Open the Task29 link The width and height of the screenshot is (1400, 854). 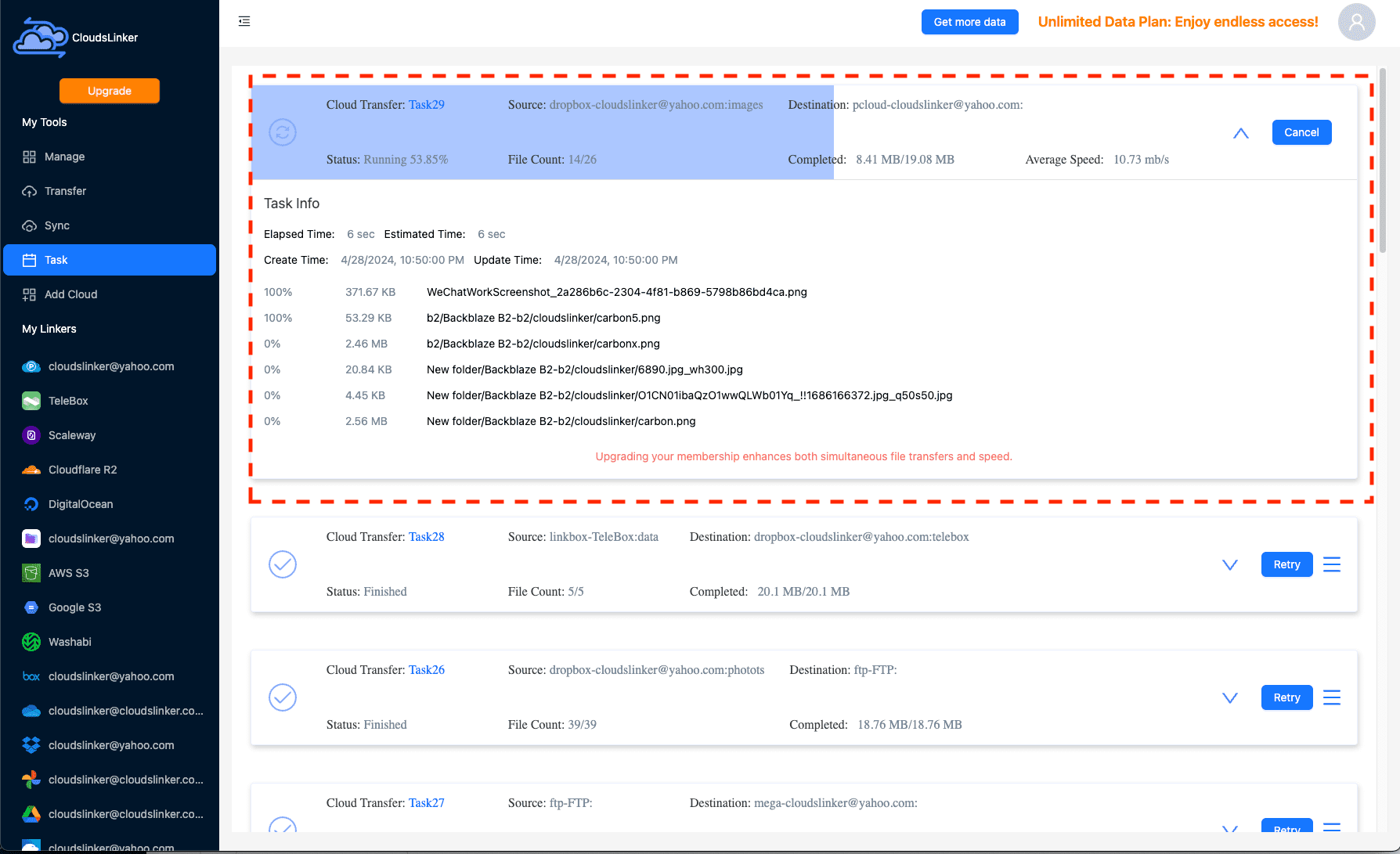coord(427,105)
